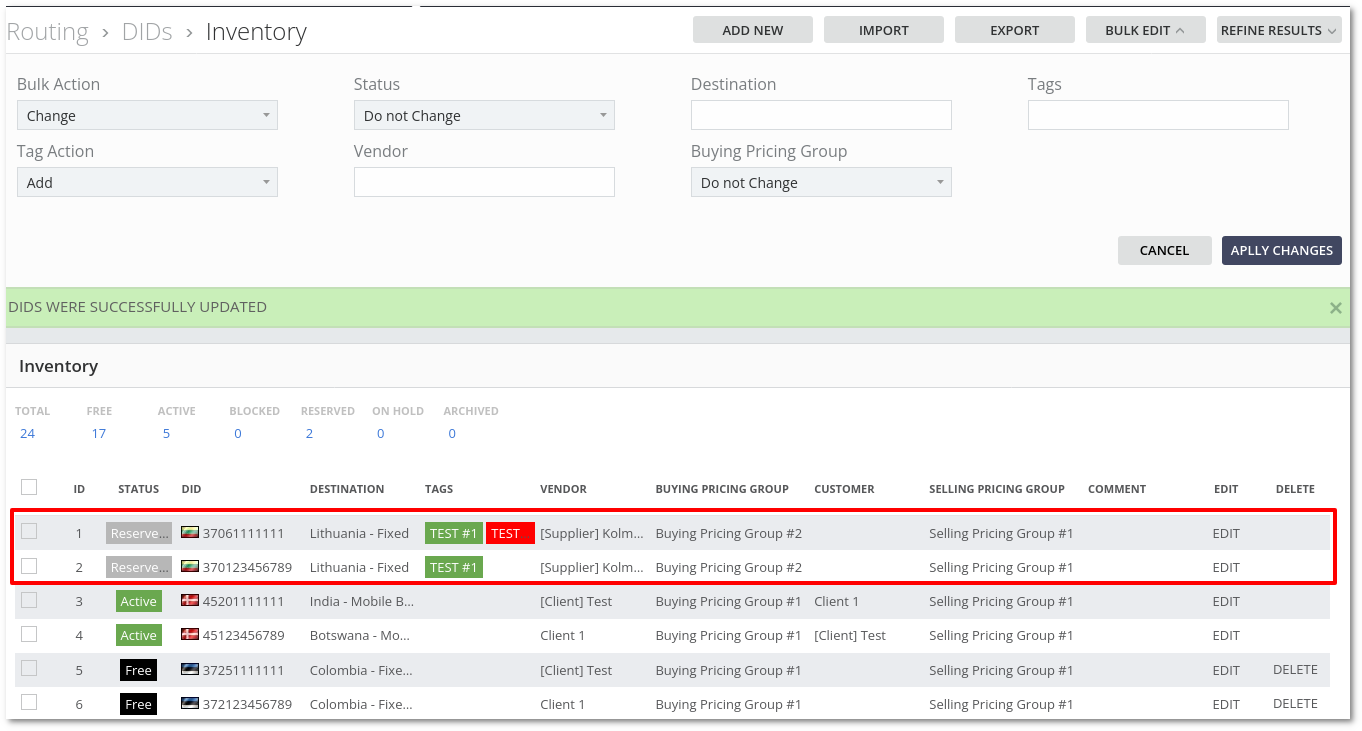Open the Tag Action dropdown
This screenshot has height=731, width=1362.
[147, 183]
